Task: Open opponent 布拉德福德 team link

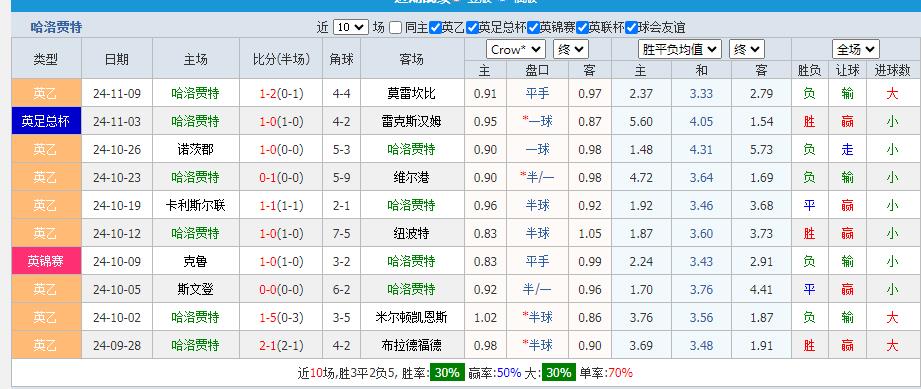Action: (x=412, y=346)
